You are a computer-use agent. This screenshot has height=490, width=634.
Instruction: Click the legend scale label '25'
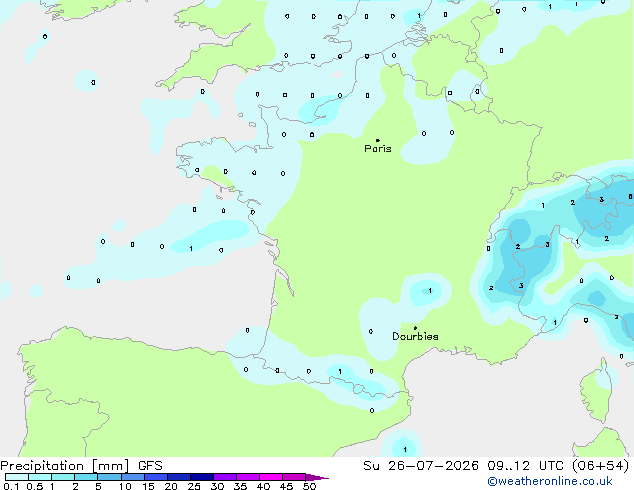pyautogui.click(x=194, y=486)
